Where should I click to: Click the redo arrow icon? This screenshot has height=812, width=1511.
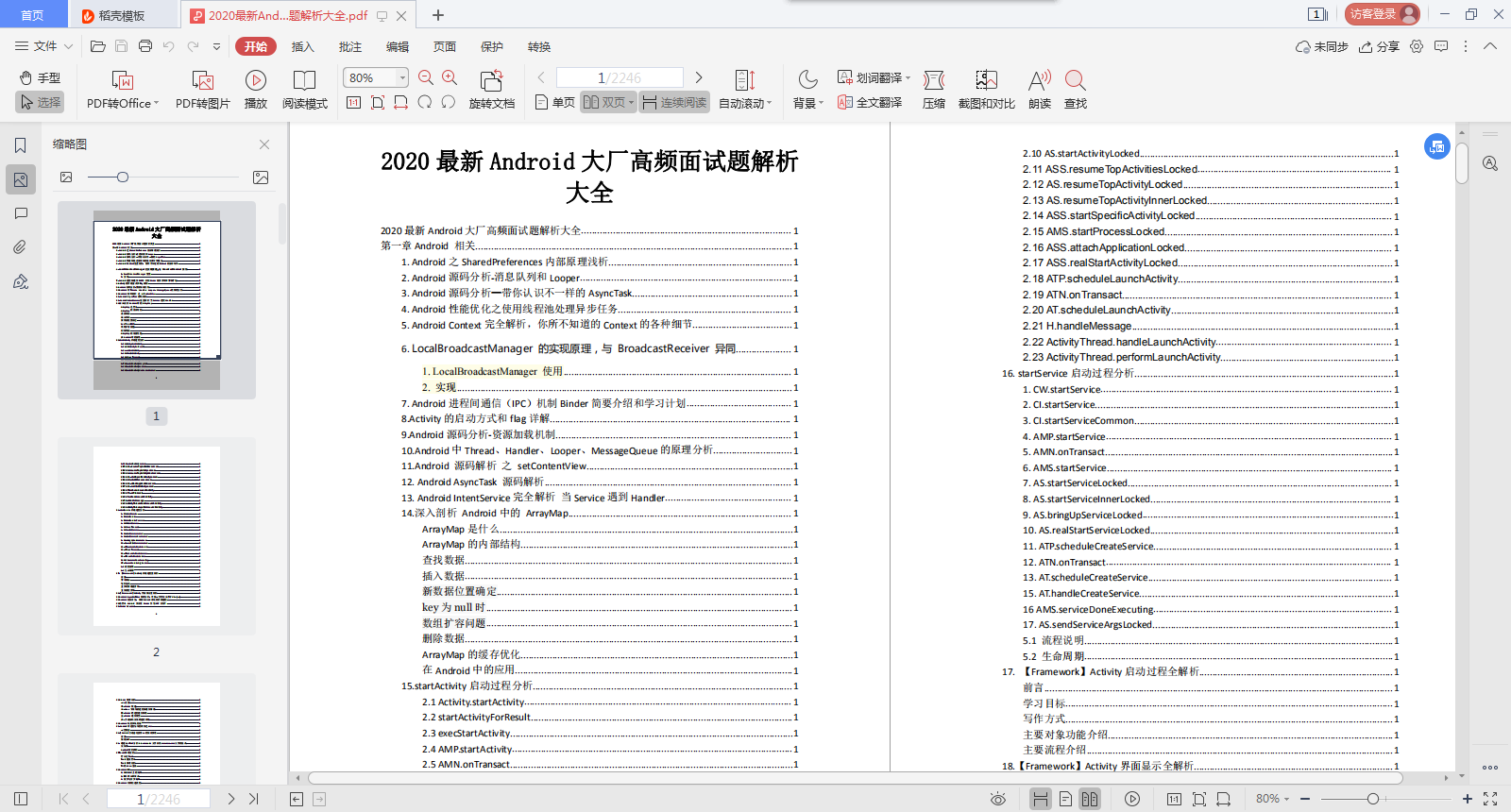[193, 46]
